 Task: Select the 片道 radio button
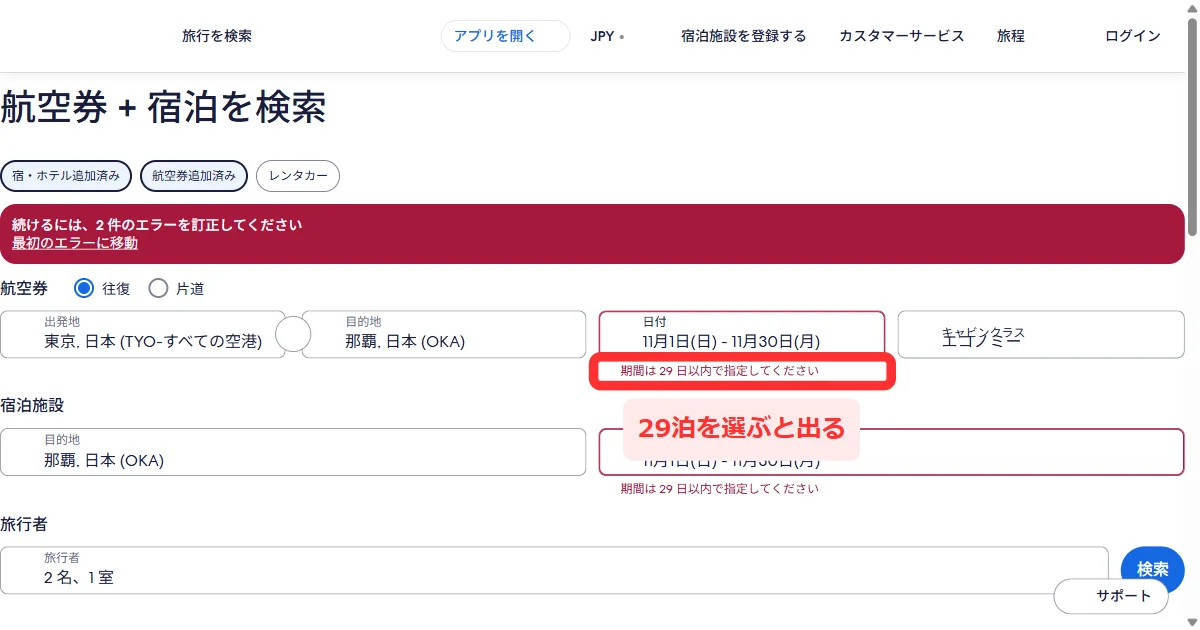coord(158,288)
